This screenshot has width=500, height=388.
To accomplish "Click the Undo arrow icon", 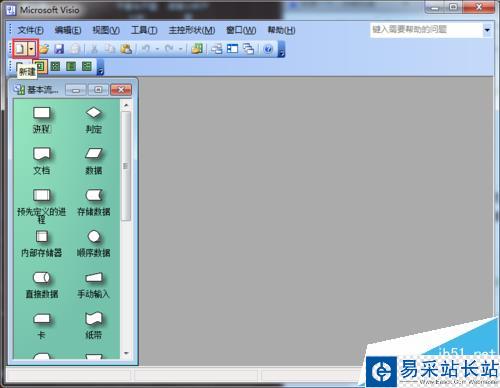I will (x=146, y=49).
